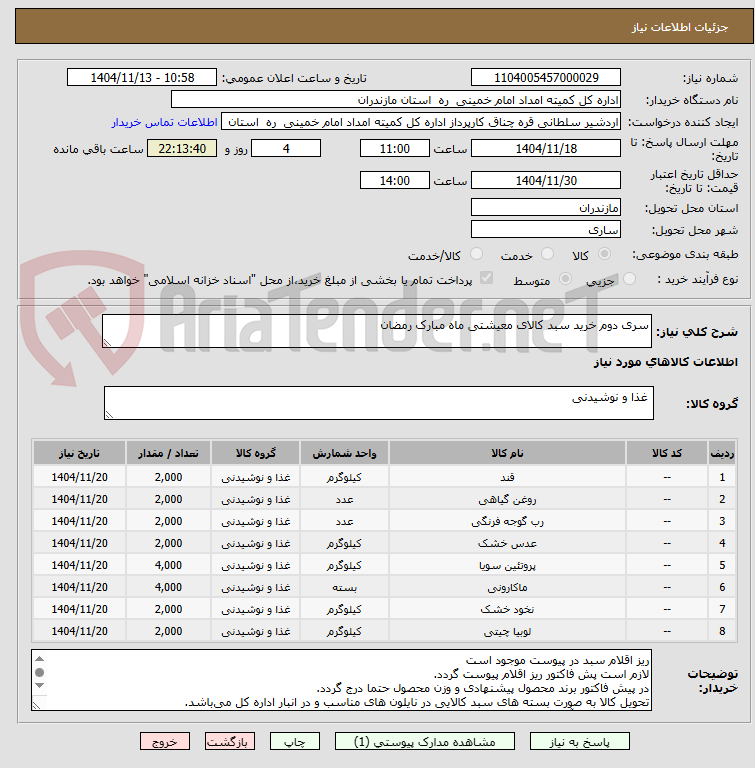This screenshot has width=755, height=768.
Task: Click the general need description textarea
Action: [377, 331]
